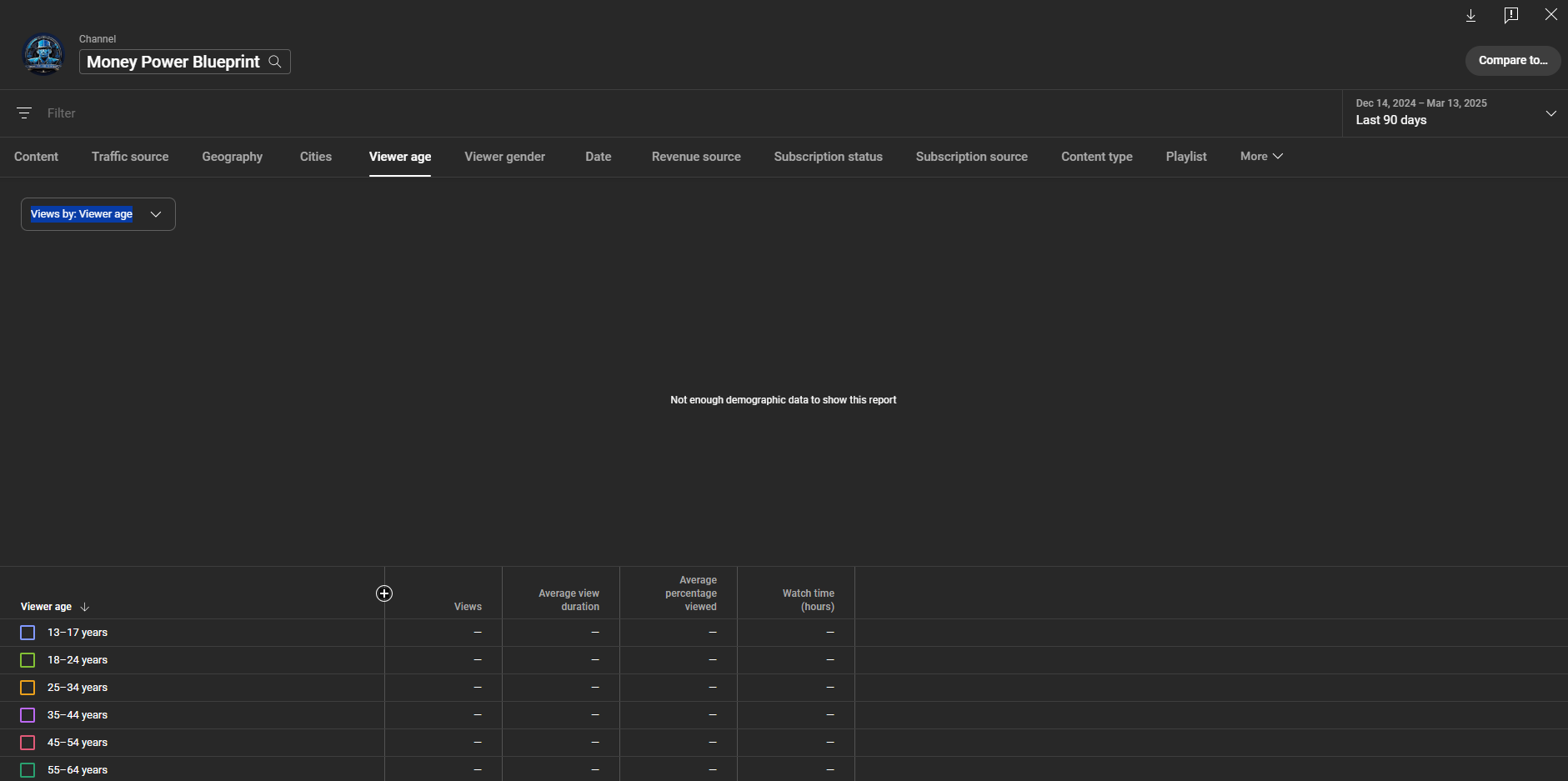Switch to the Subscription status tab

[x=828, y=157]
